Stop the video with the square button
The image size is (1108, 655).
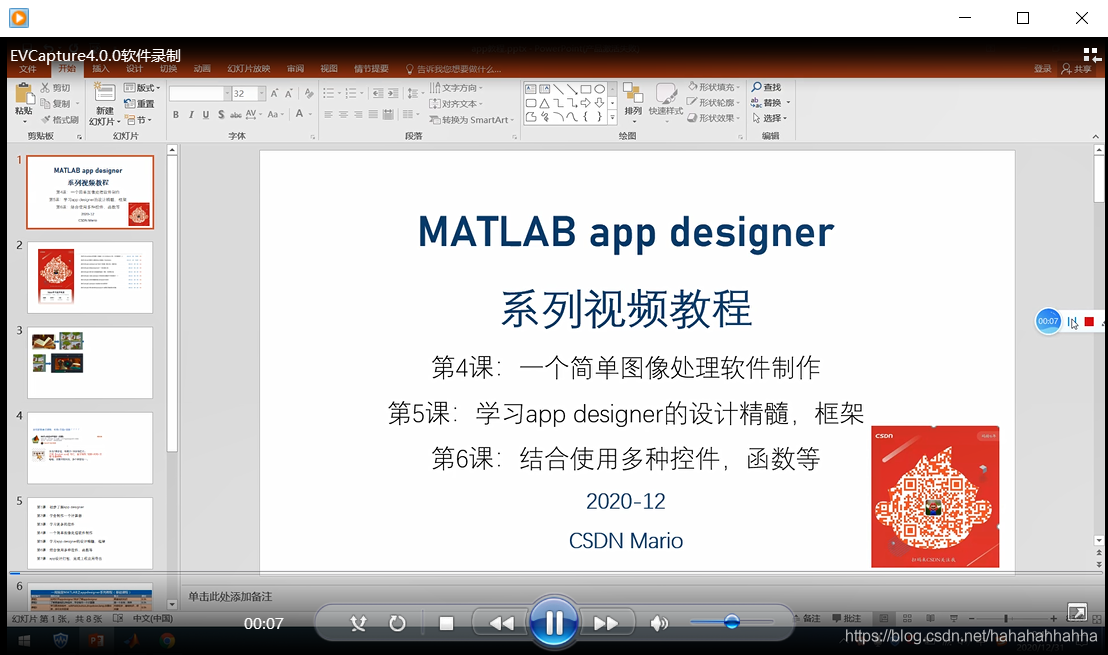(x=446, y=623)
